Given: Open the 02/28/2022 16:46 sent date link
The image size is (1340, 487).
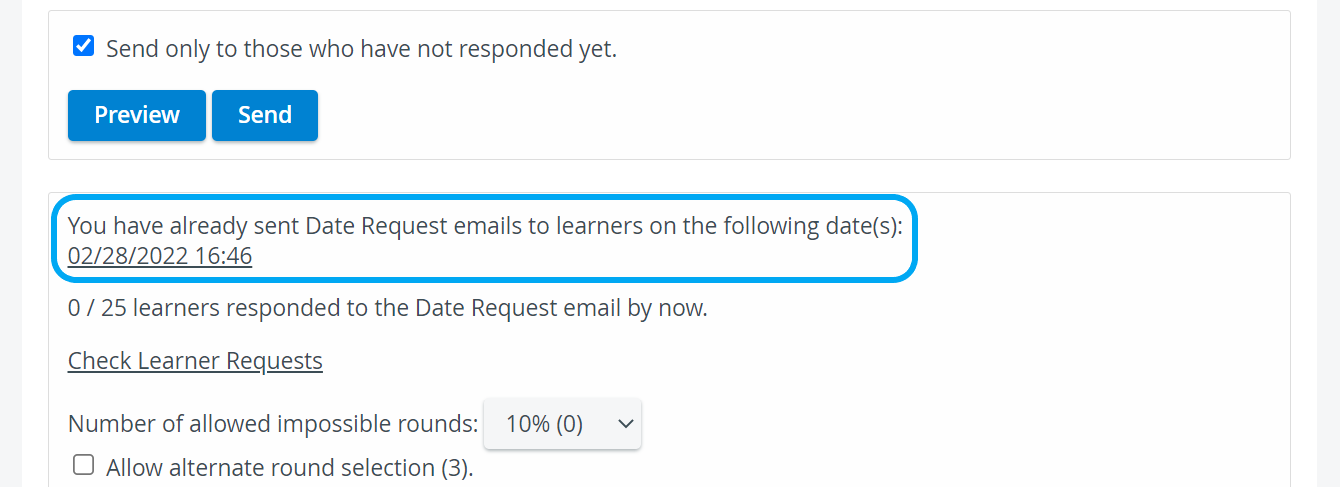Looking at the screenshot, I should (160, 257).
